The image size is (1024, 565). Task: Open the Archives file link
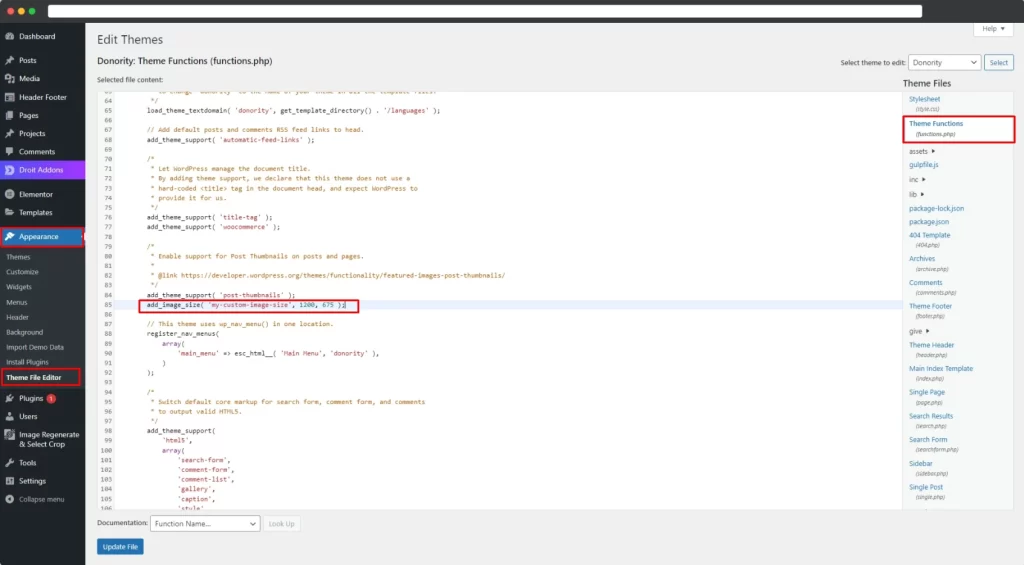[922, 259]
